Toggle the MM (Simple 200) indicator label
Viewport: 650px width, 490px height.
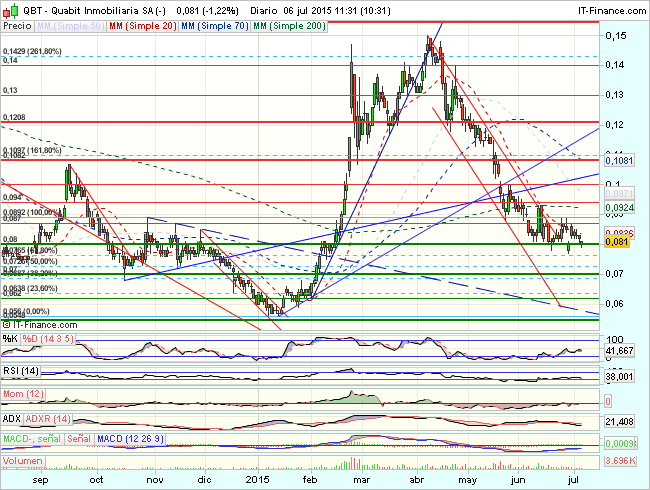289,26
